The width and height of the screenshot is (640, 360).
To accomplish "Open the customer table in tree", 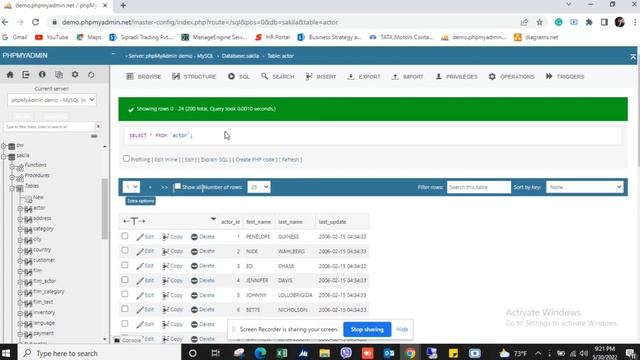I will pos(44,260).
